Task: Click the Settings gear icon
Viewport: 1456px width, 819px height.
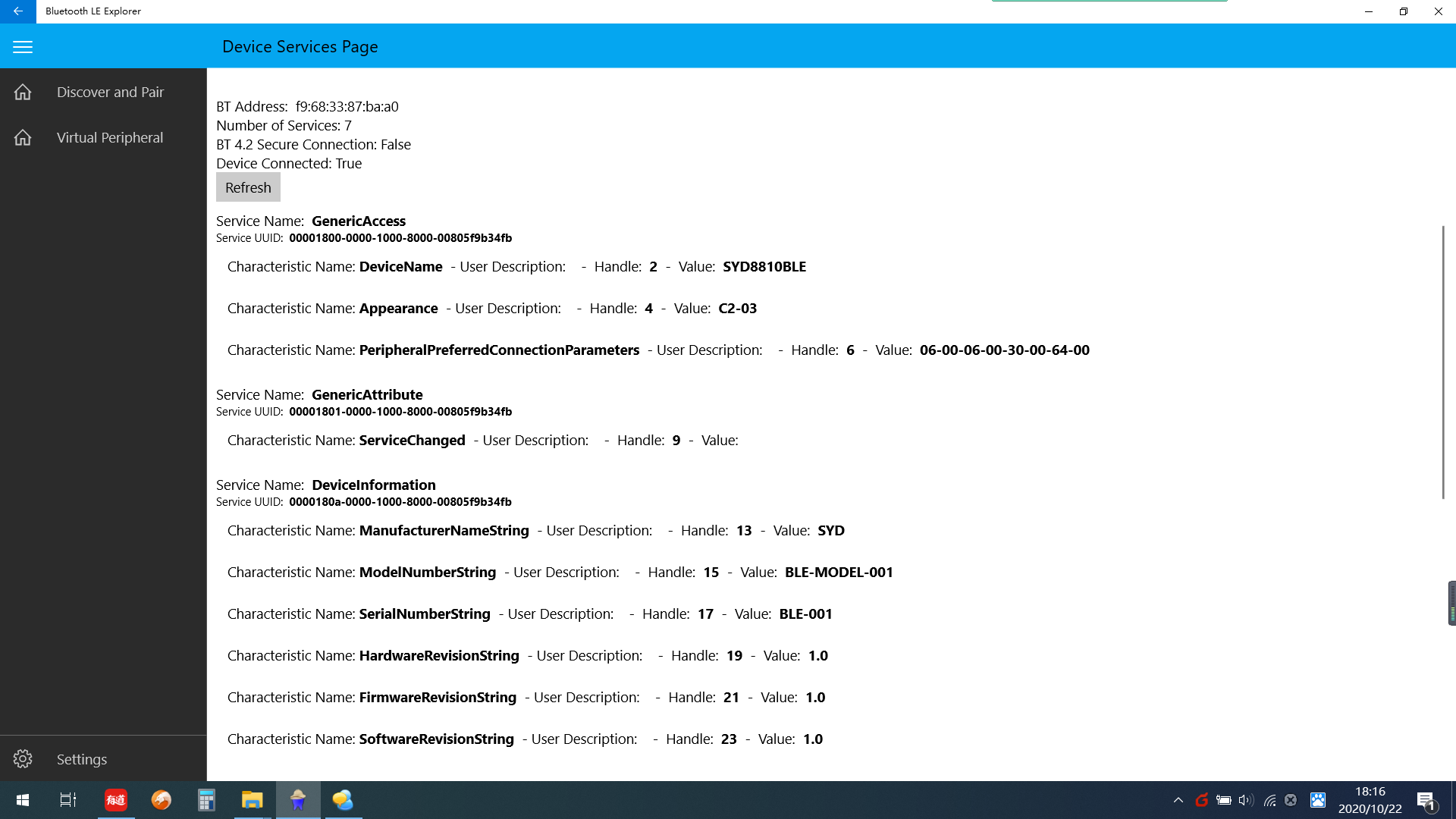Action: point(23,759)
